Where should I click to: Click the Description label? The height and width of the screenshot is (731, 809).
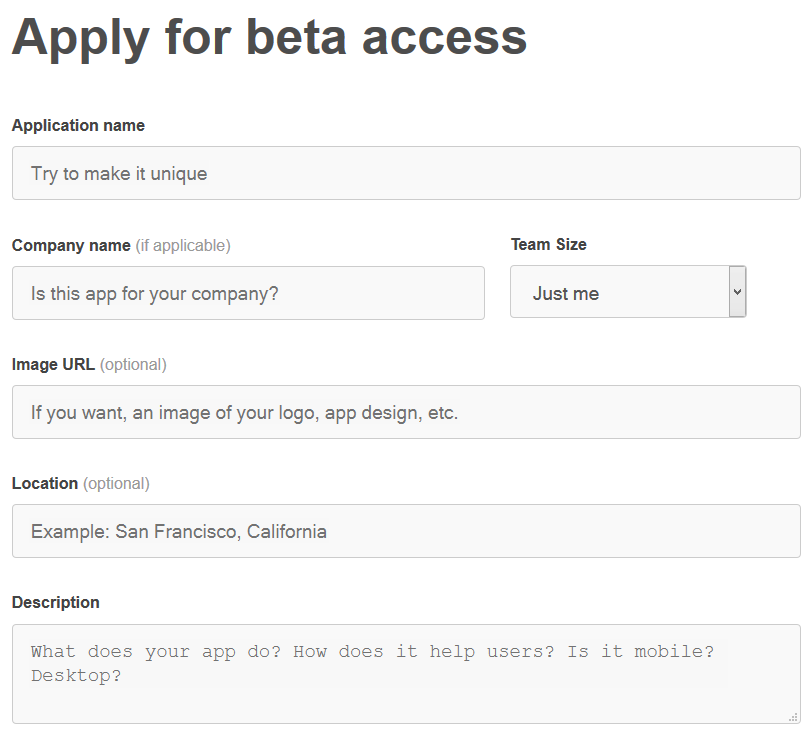point(56,602)
